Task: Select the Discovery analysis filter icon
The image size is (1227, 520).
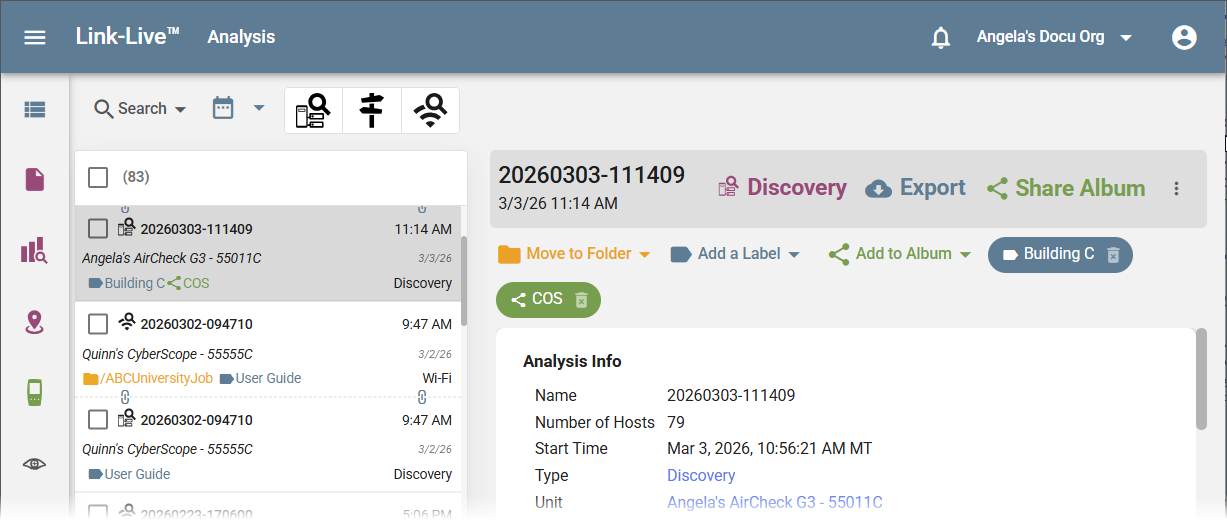Action: coord(313,110)
